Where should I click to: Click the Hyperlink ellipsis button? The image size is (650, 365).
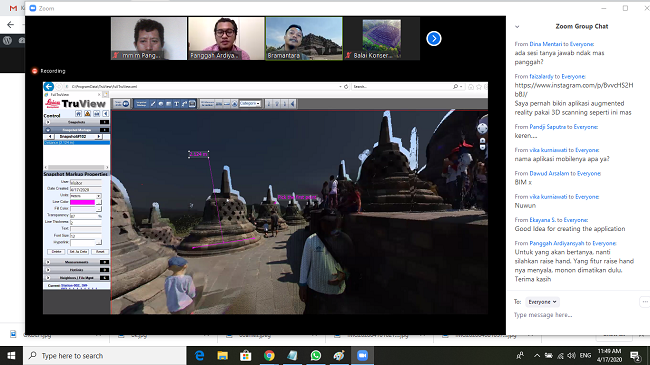coord(99,243)
